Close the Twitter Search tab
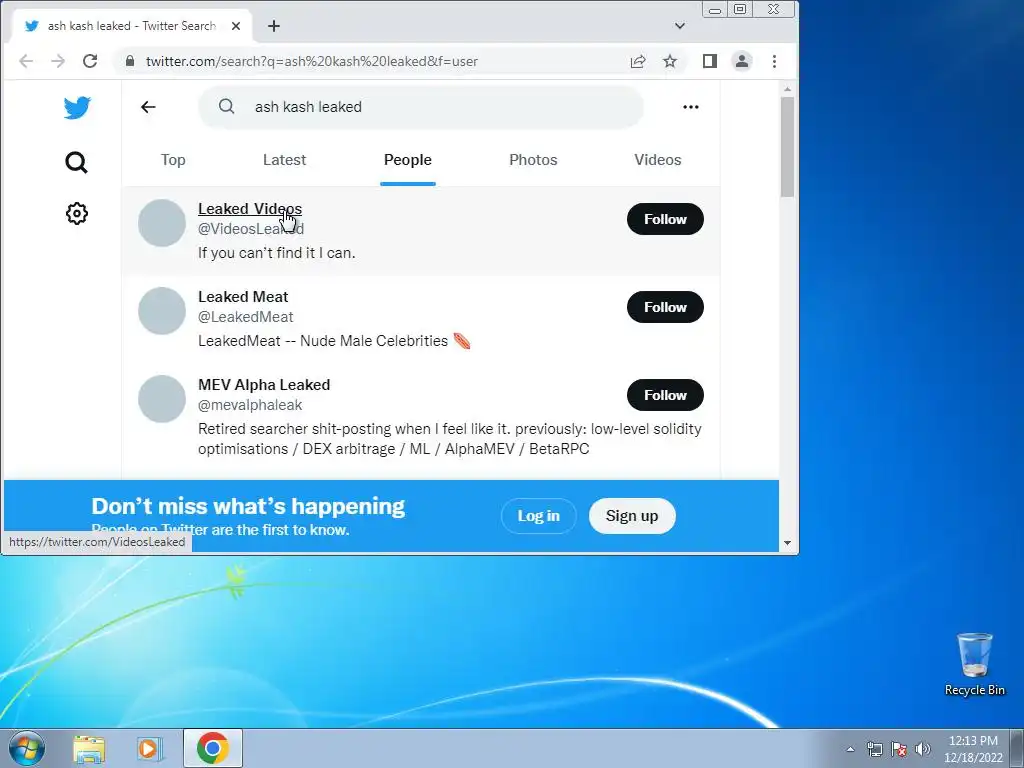This screenshot has width=1024, height=768. coord(236,26)
